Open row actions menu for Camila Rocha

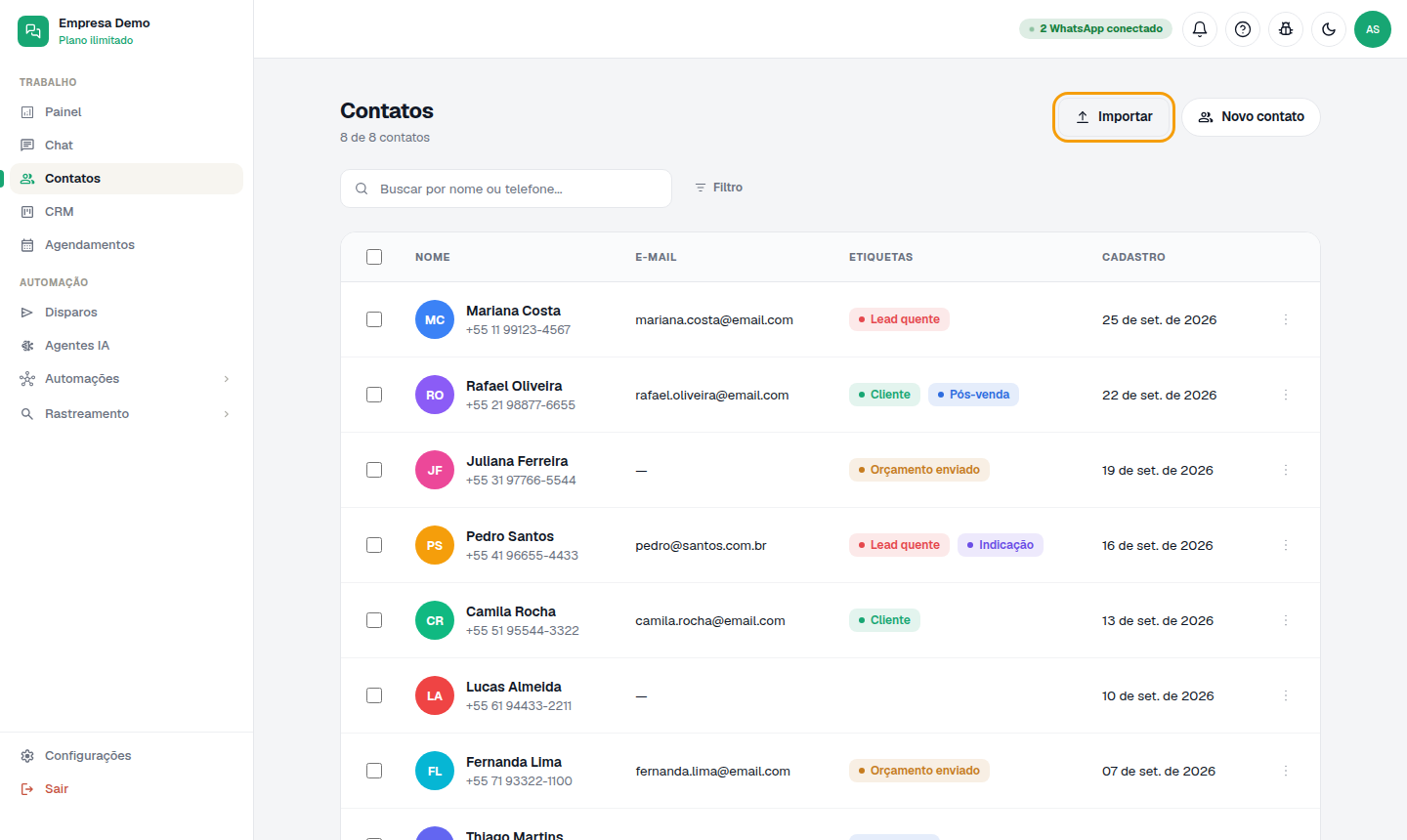[1286, 620]
